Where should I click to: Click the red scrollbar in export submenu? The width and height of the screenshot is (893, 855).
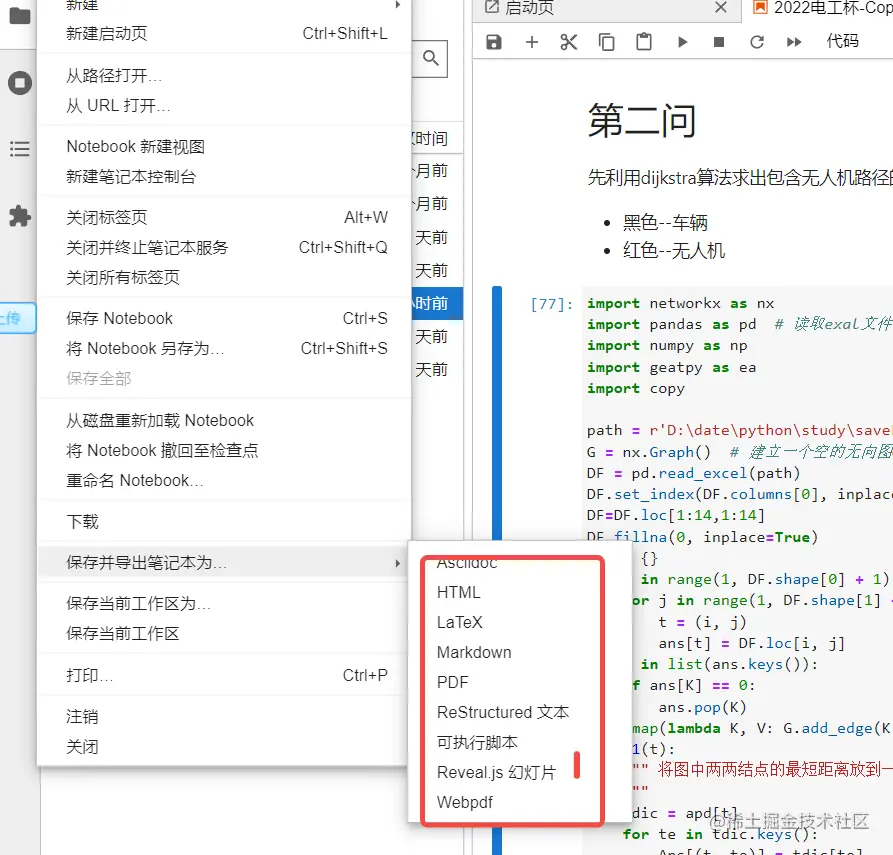[578, 766]
